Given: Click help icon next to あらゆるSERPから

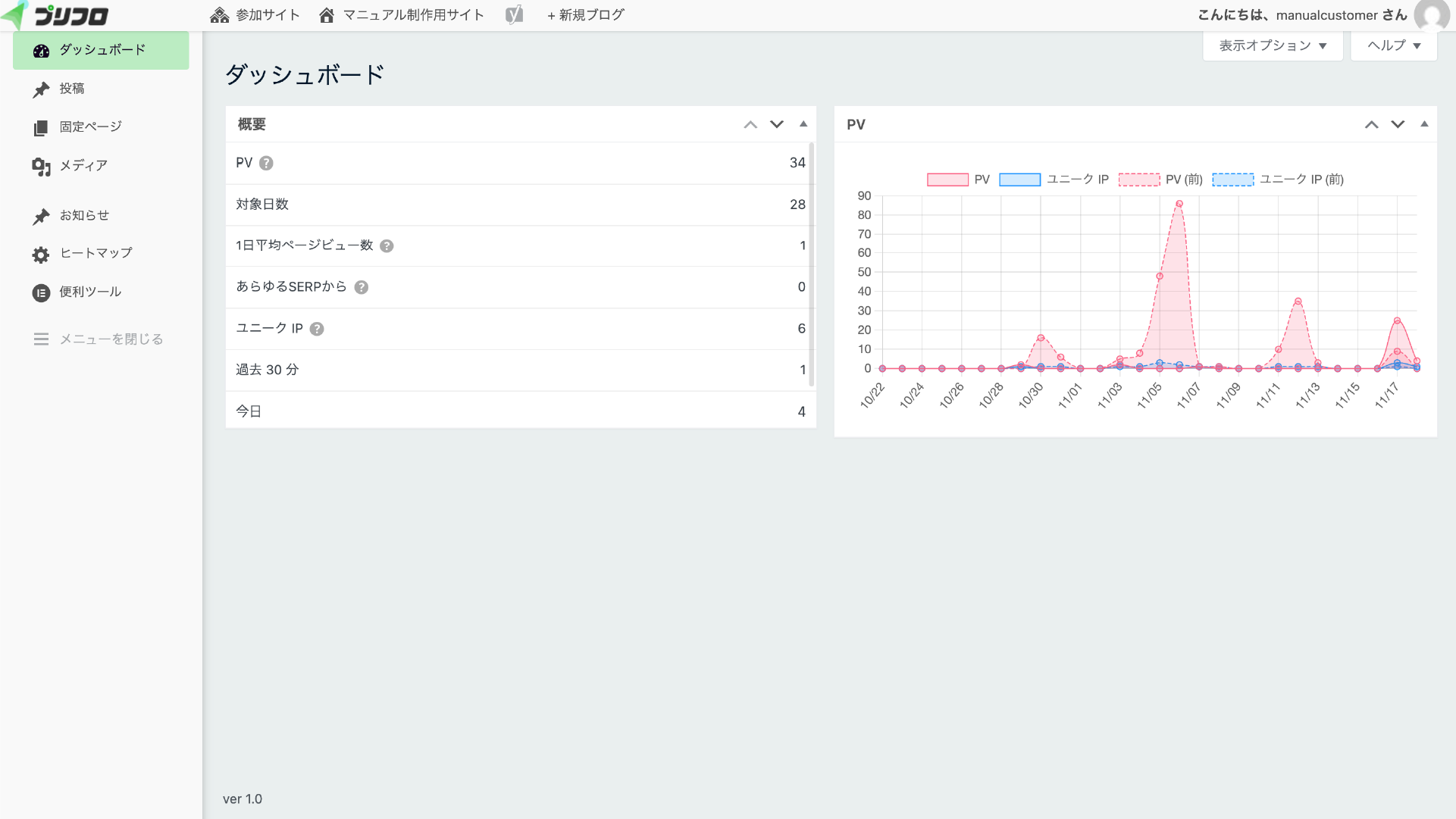Looking at the screenshot, I should pos(362,287).
